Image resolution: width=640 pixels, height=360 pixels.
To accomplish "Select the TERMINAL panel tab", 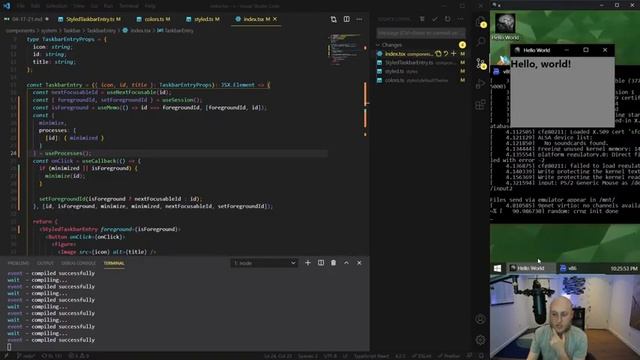I will pyautogui.click(x=114, y=263).
